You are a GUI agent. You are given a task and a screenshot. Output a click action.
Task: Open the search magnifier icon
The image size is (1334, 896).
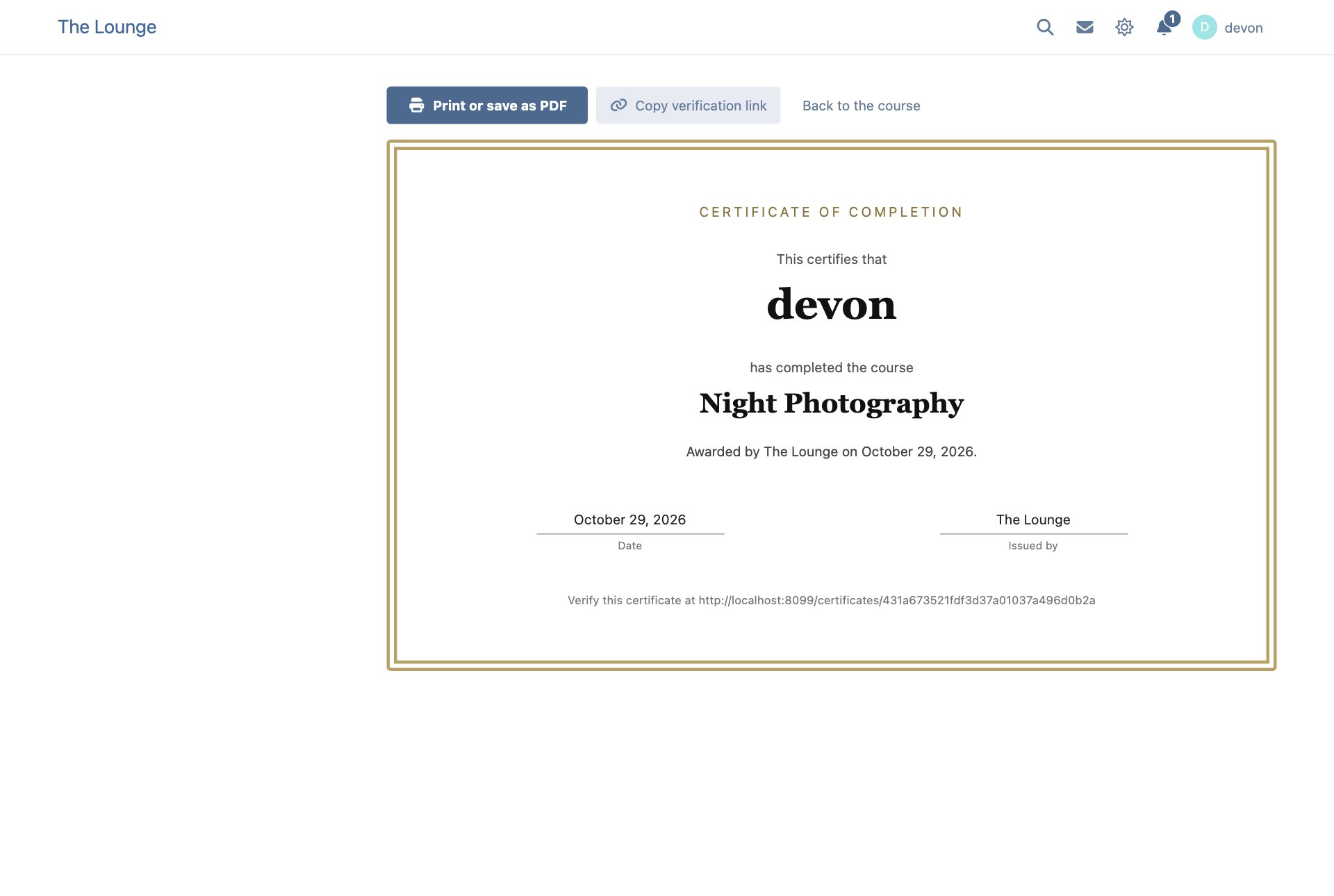[x=1045, y=27]
